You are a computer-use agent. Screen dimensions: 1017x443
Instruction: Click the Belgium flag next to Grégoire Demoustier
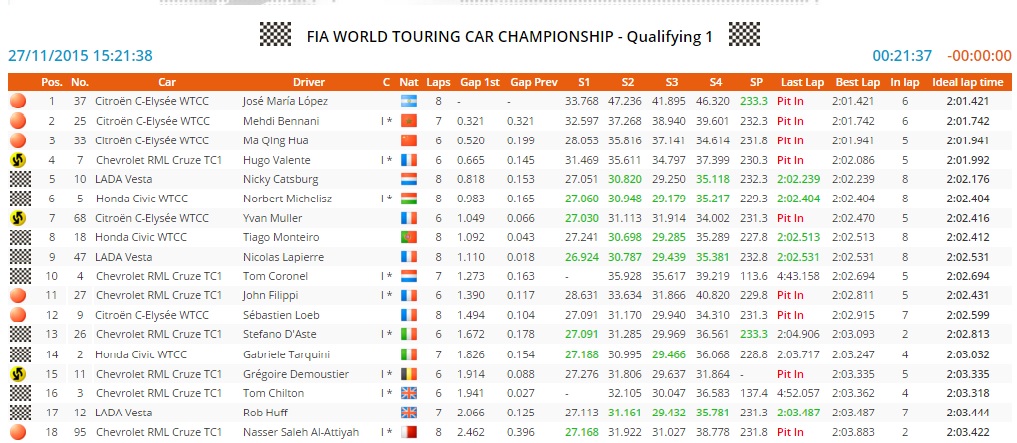point(407,373)
